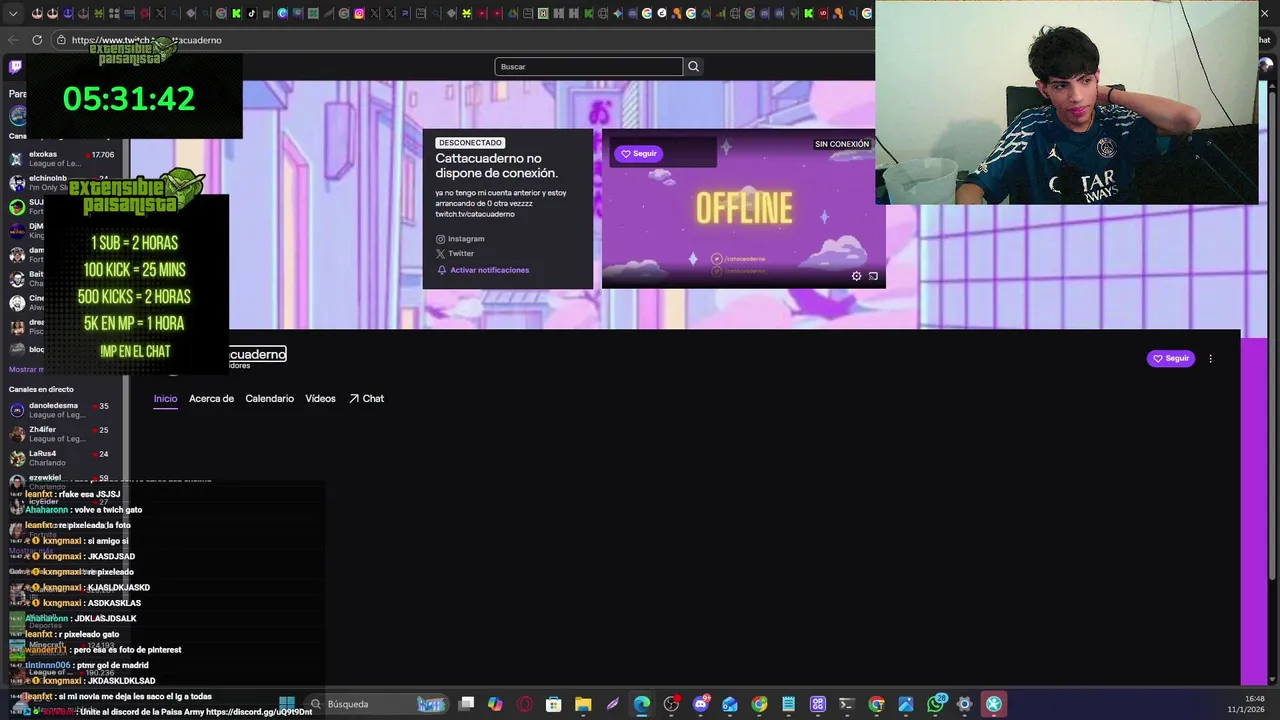Click danoledesma avatar icon in sidebar

[x=17, y=410]
